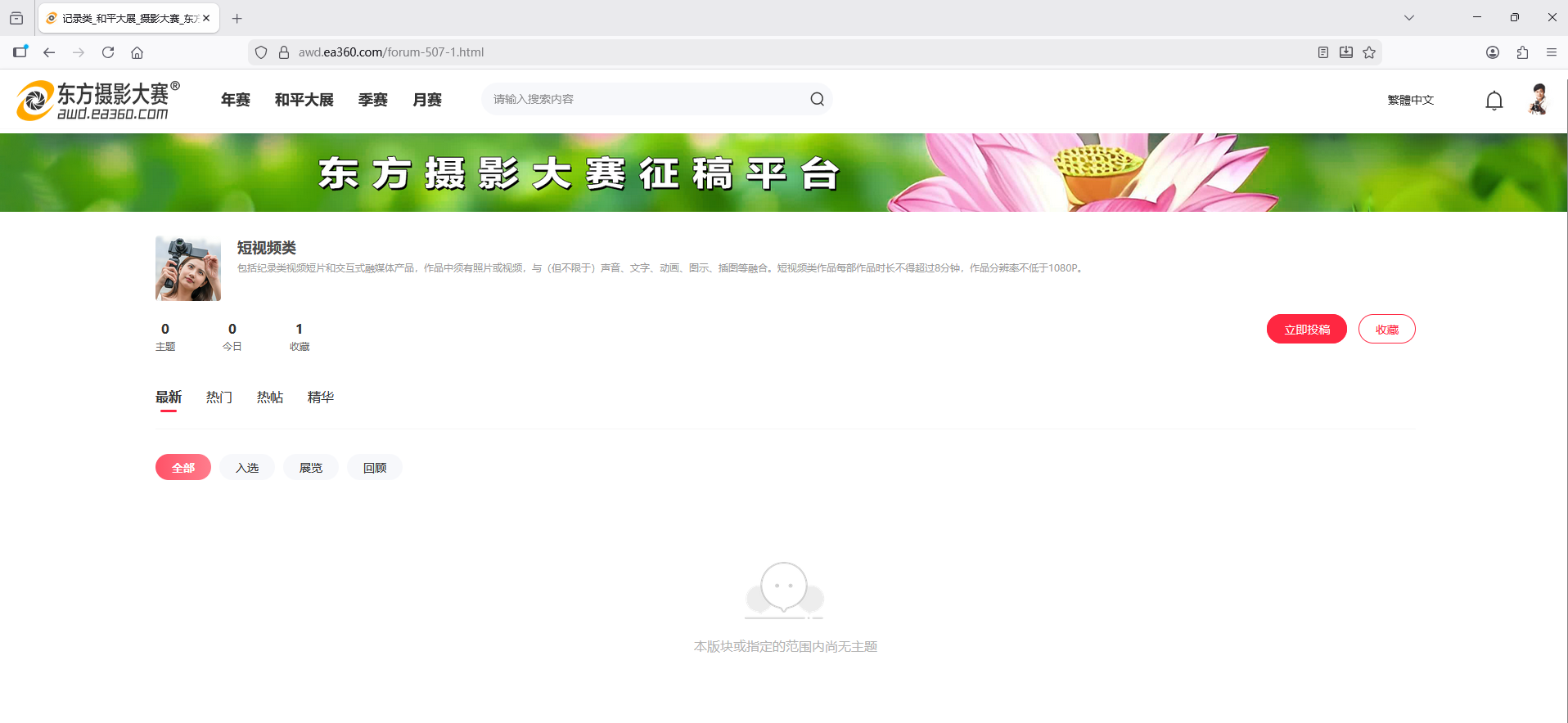
Task: Click the search input field
Action: pos(647,99)
